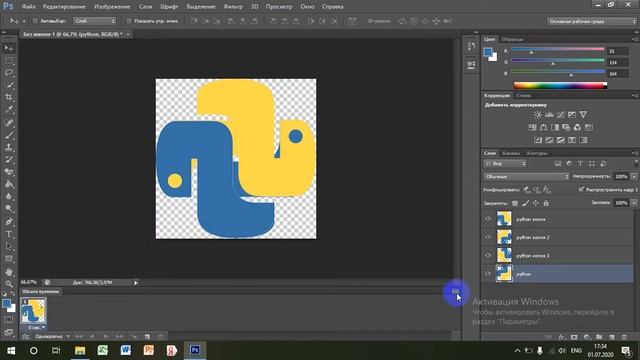Add Curves adjustment icon
The height and width of the screenshot is (360, 640).
point(560,115)
